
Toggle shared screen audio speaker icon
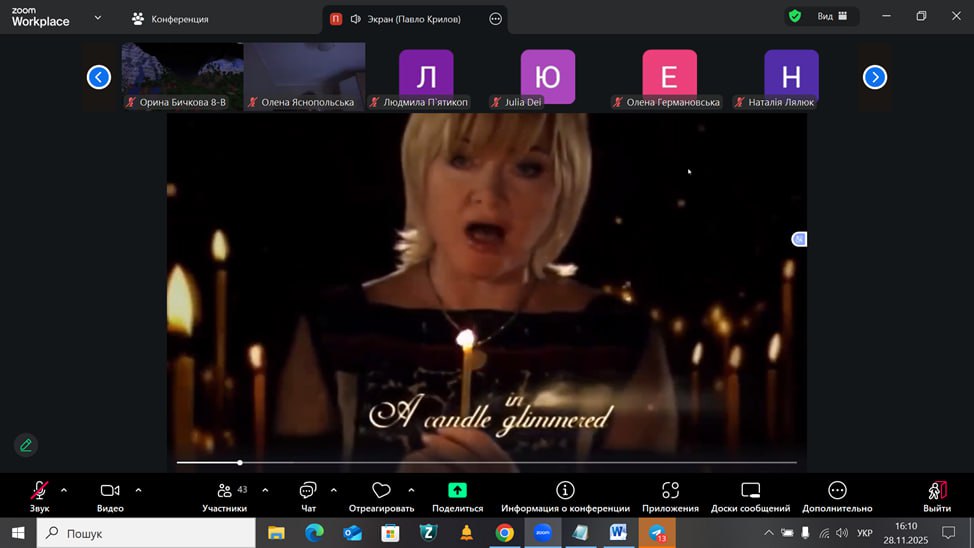[356, 19]
